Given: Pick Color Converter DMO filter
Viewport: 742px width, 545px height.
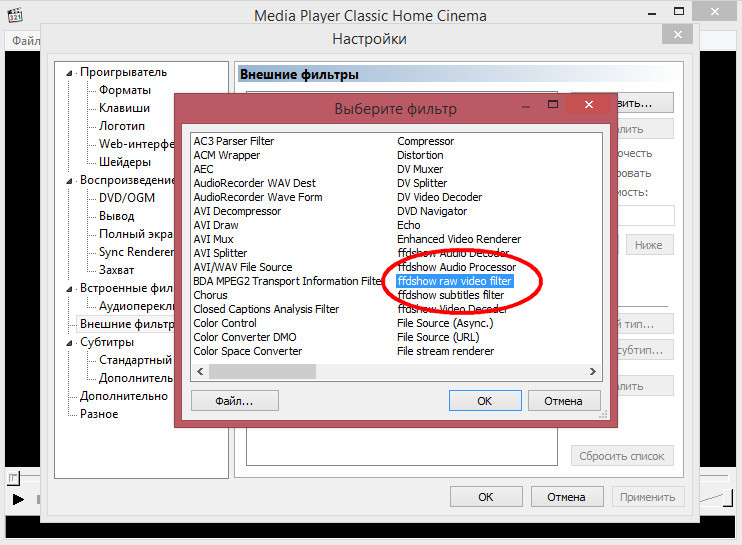Looking at the screenshot, I should coord(245,337).
